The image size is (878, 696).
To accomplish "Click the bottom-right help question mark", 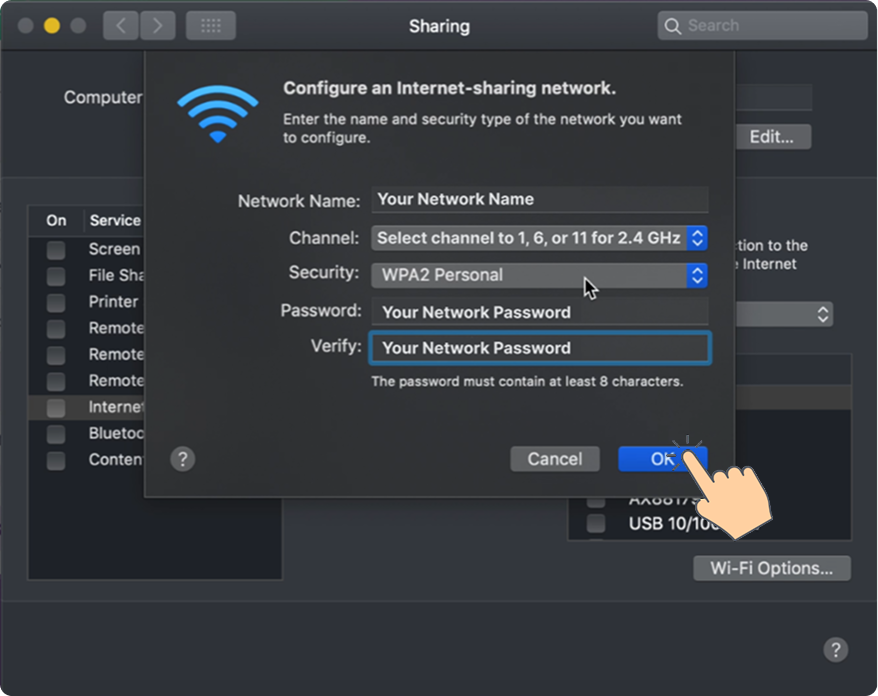I will pos(836,649).
